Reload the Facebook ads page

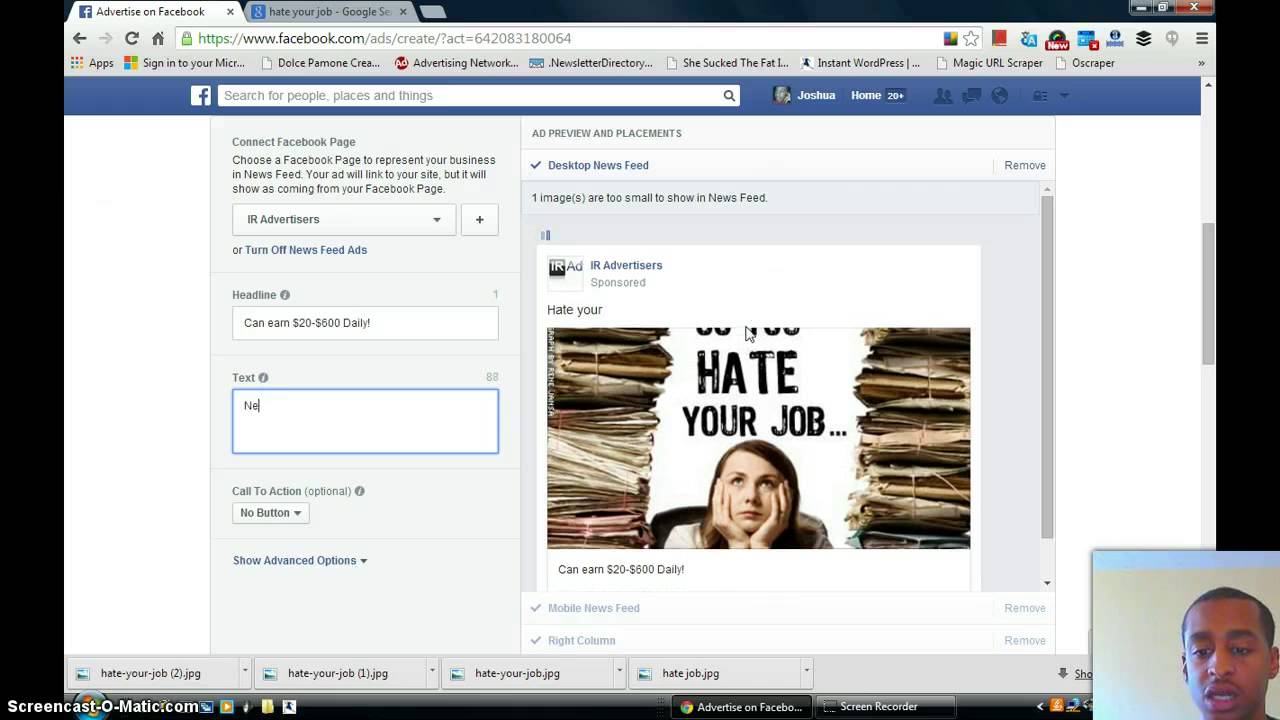tap(131, 38)
